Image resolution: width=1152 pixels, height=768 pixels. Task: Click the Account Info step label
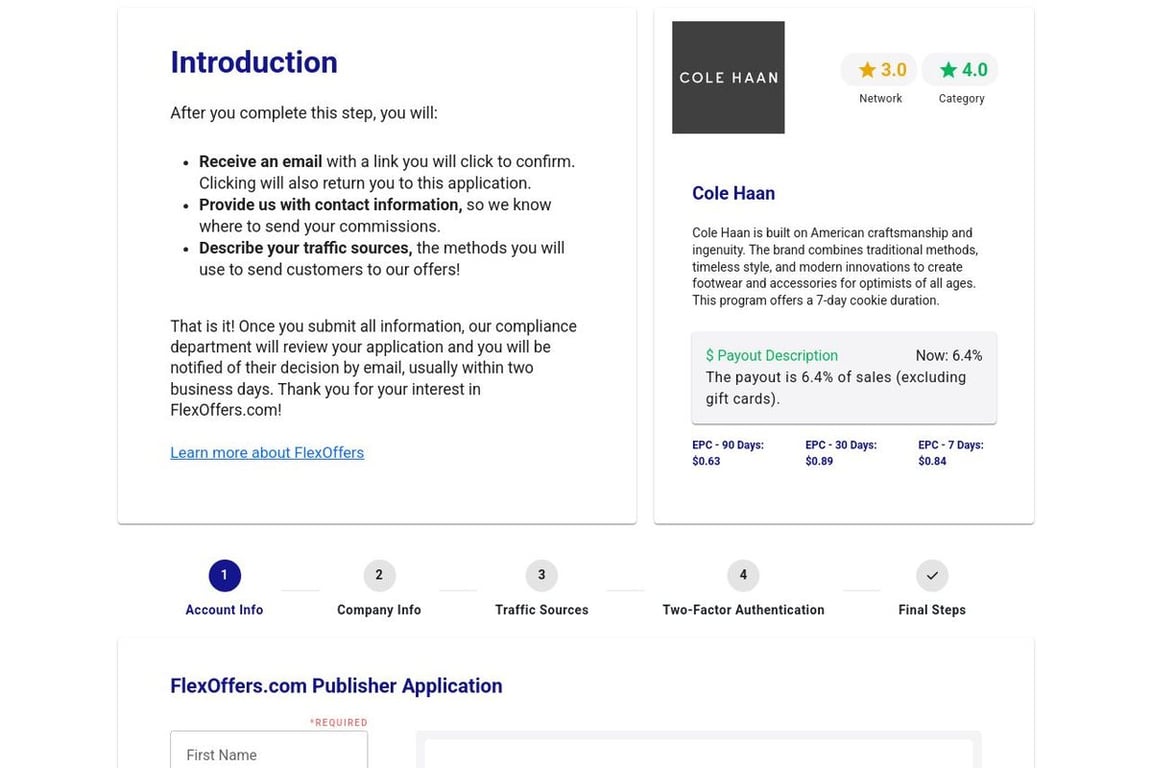pos(224,610)
